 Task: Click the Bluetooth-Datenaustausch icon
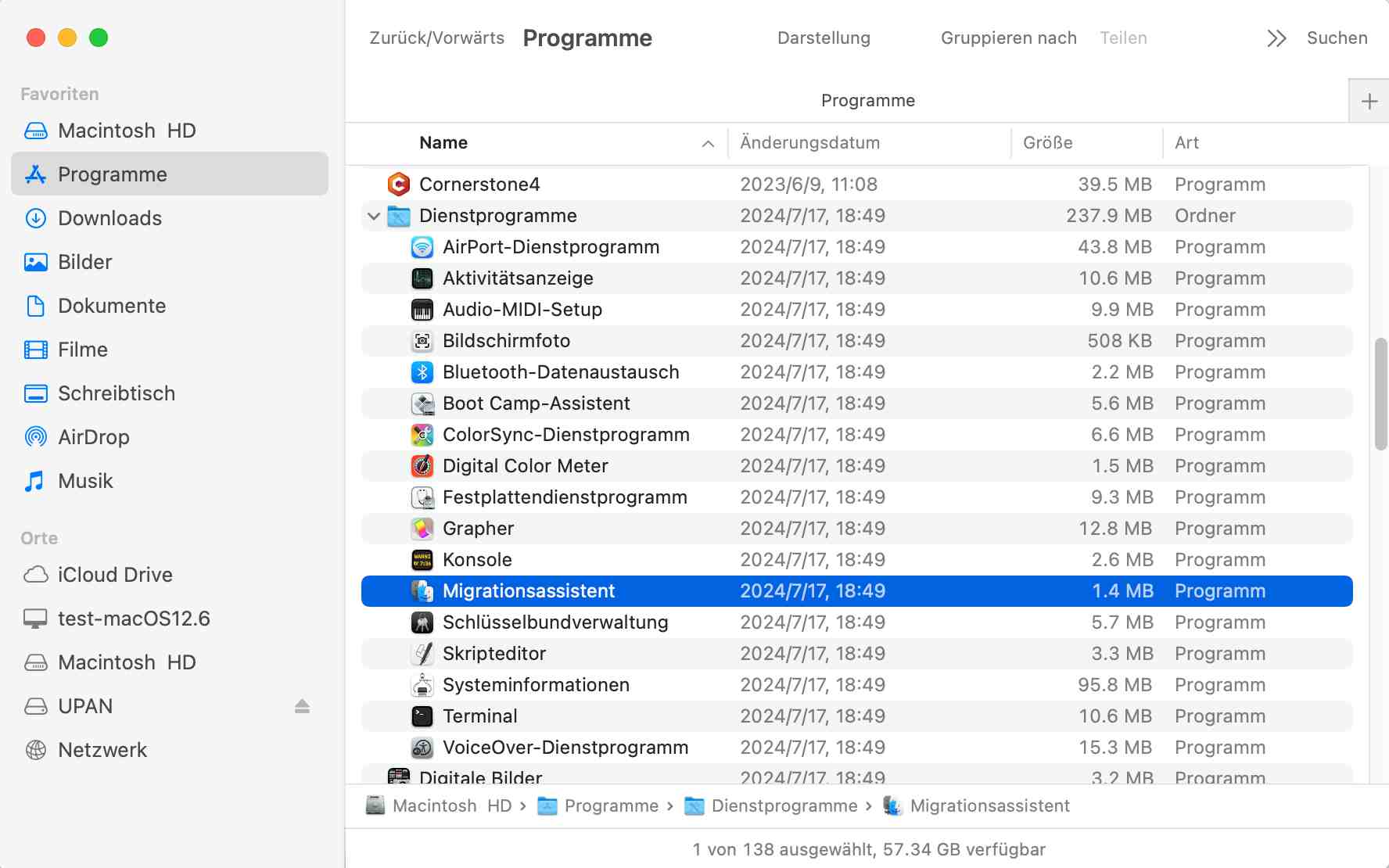(x=422, y=372)
